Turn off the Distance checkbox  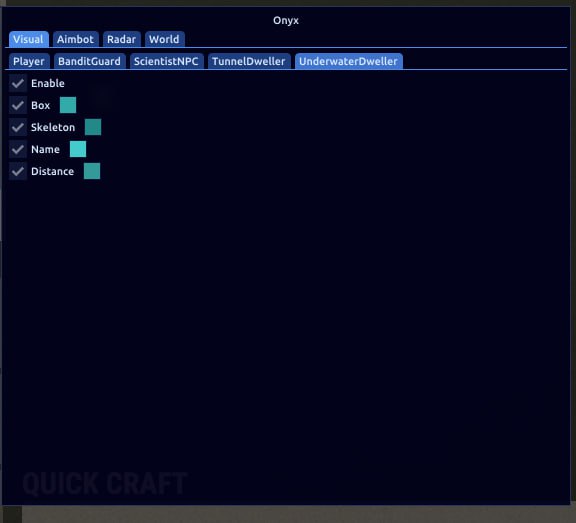18,172
